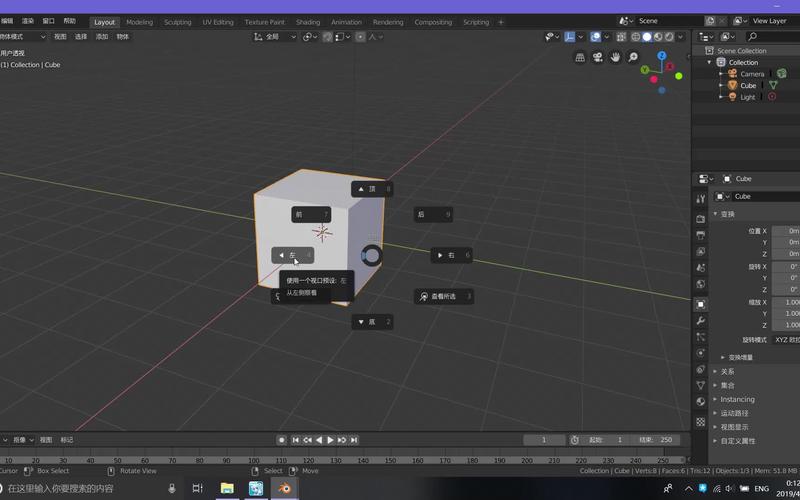Image resolution: width=800 pixels, height=500 pixels.
Task: Choose 左 (left view) in pie menu
Action: [293, 255]
